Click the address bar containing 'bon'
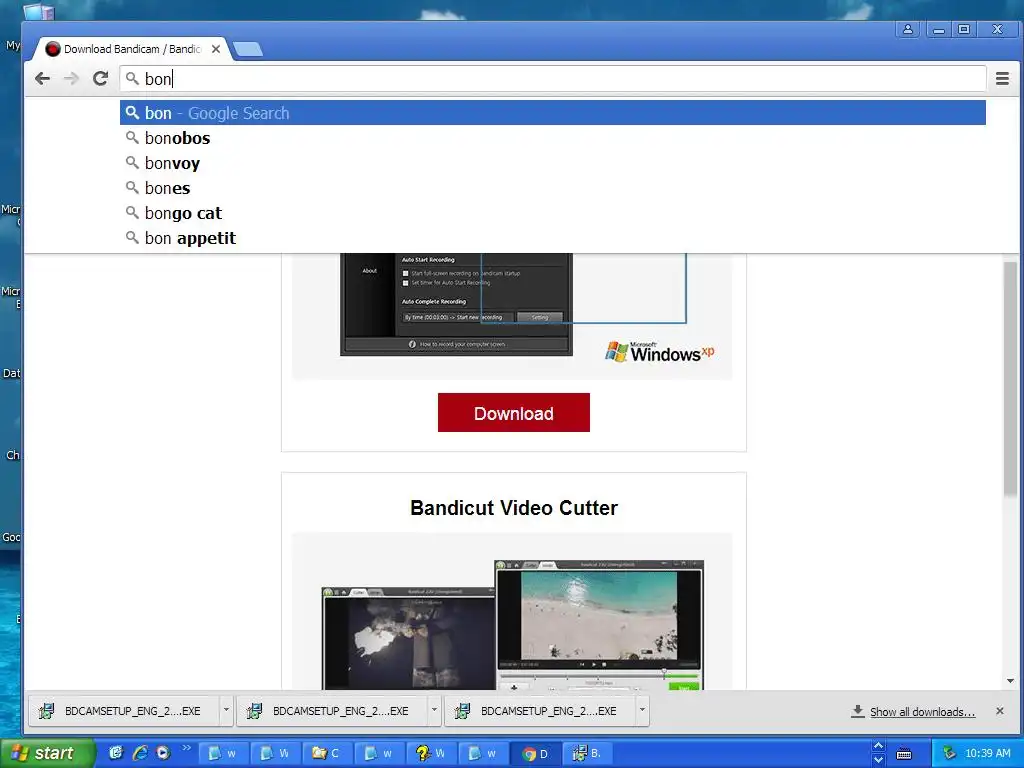The width and height of the screenshot is (1024, 768). 552,79
